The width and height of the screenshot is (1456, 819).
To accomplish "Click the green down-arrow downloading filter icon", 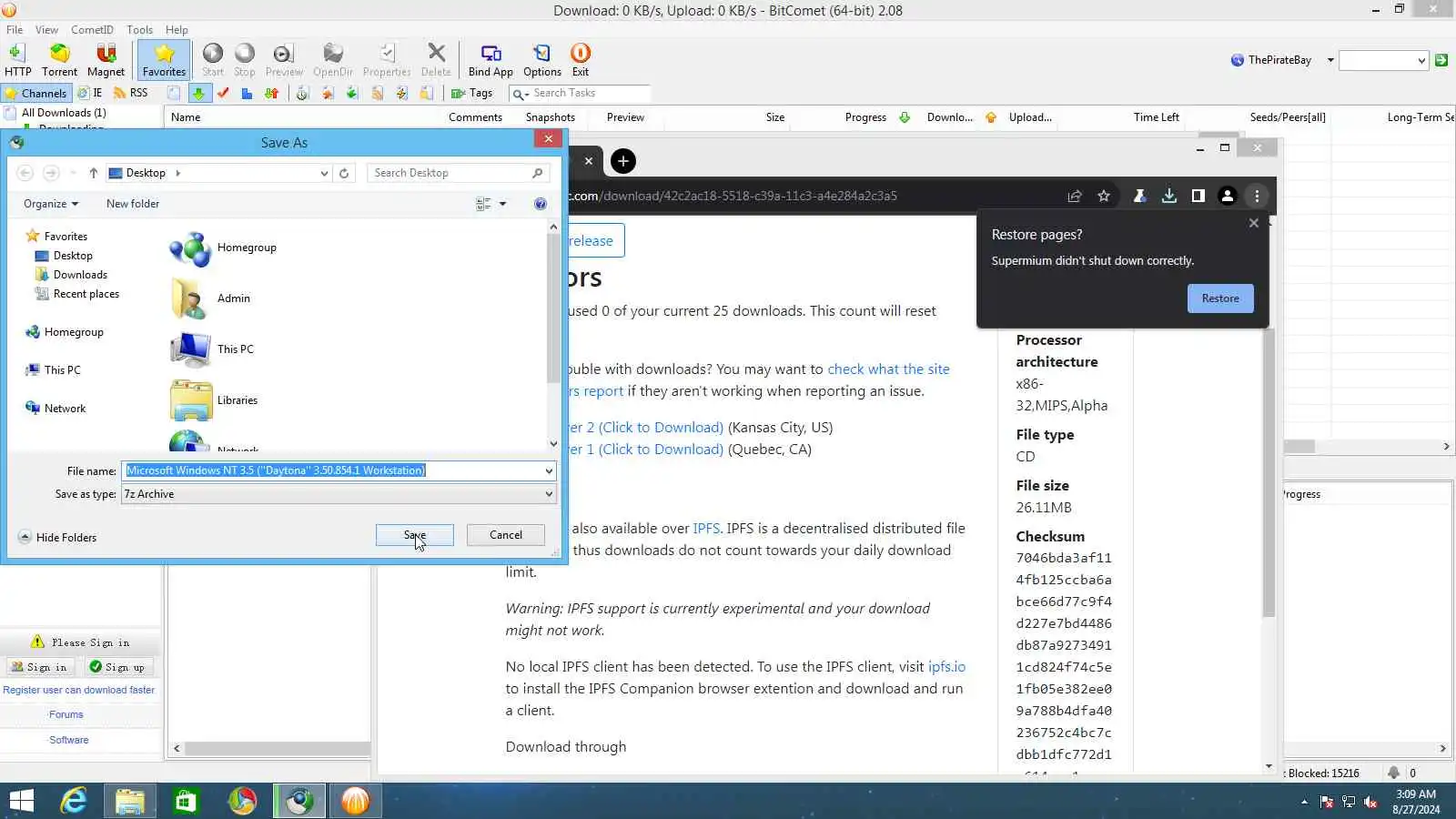I will (x=198, y=93).
